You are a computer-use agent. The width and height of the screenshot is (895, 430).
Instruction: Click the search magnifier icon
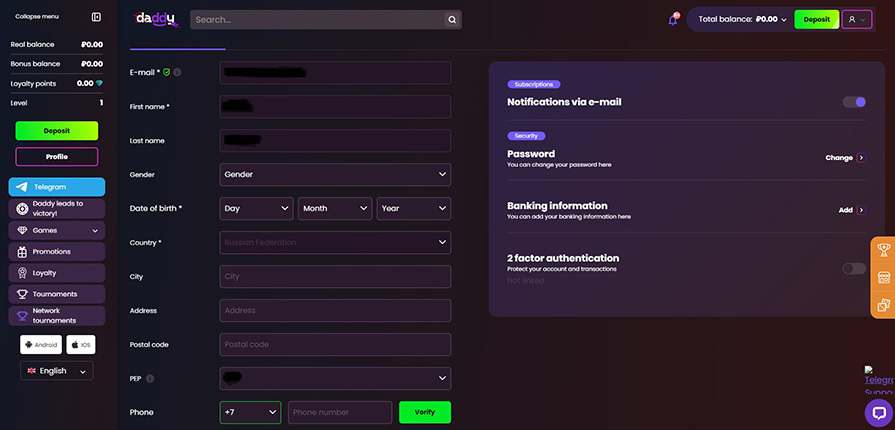[452, 19]
